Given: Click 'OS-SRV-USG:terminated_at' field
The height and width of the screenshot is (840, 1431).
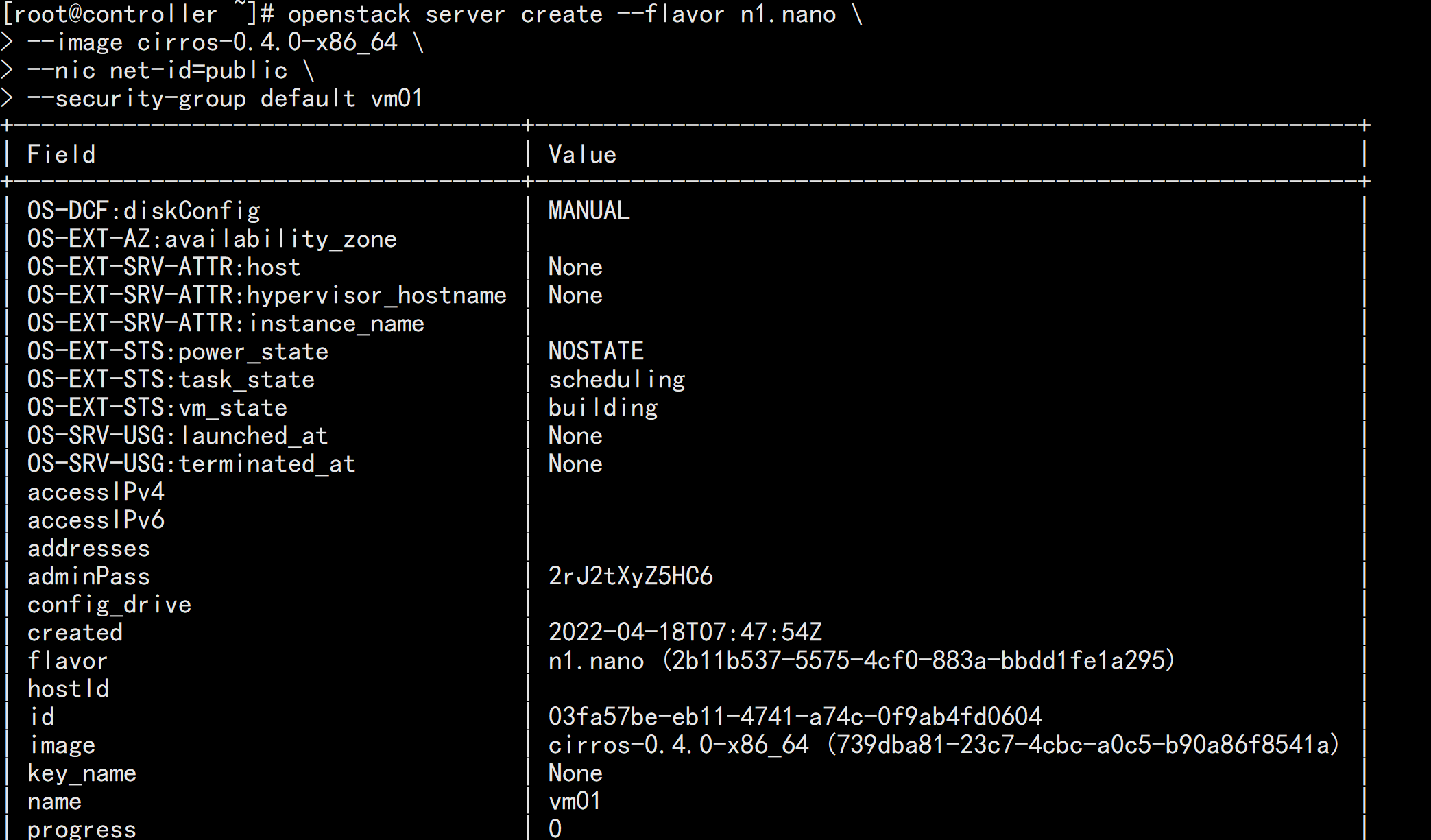Looking at the screenshot, I should [x=192, y=464].
